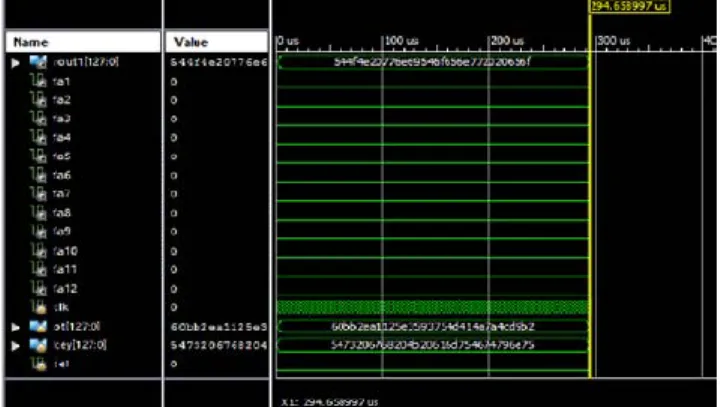
Task: Click the ra10 signal icon
Action: click(x=39, y=251)
